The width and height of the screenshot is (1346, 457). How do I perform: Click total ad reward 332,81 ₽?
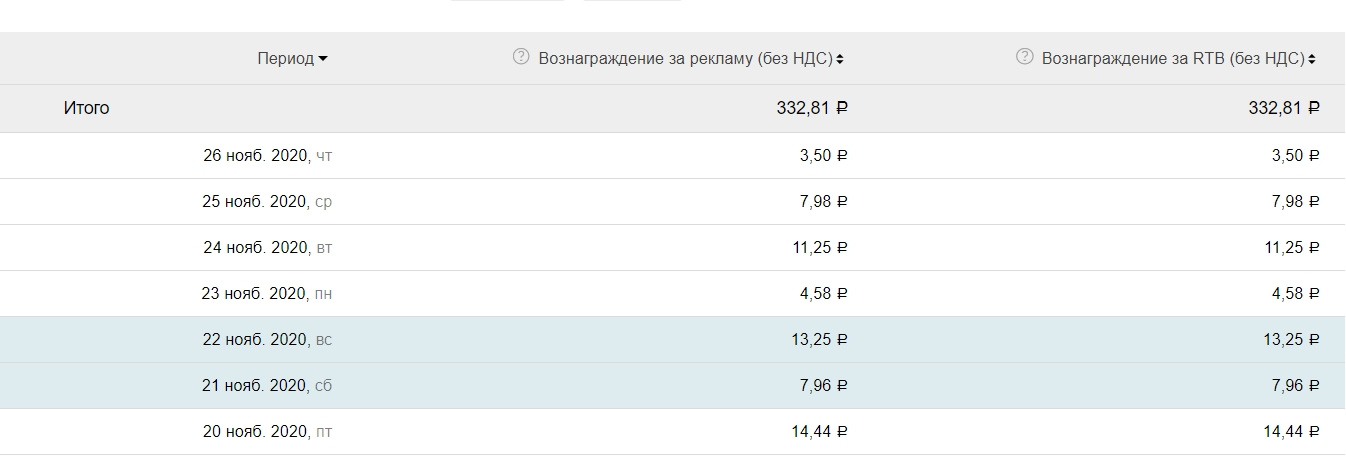(812, 108)
